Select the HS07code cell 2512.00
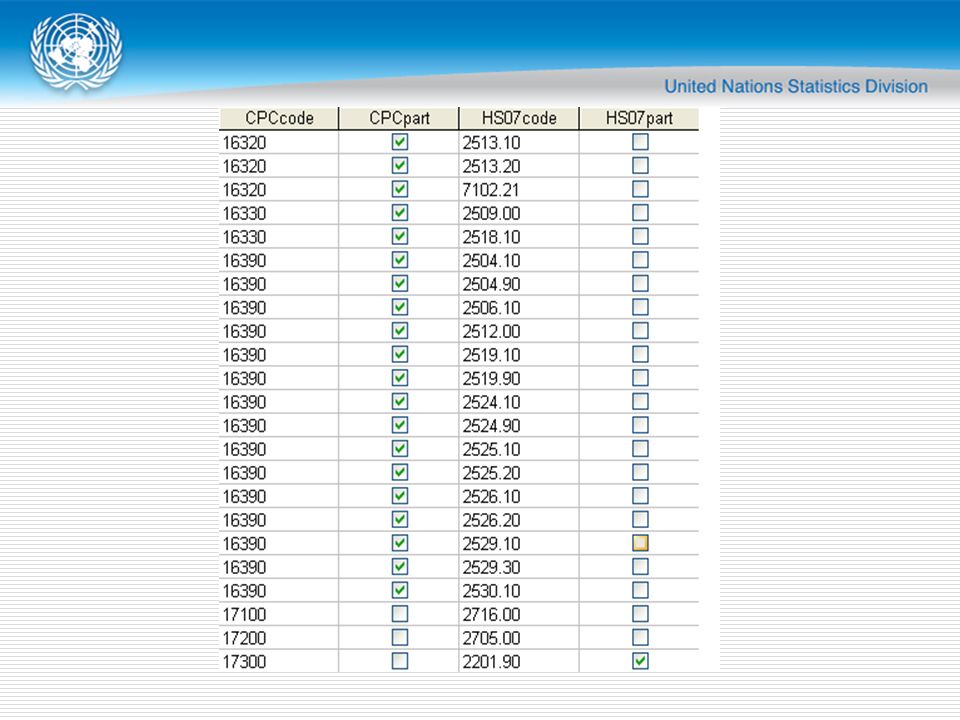 (519, 331)
